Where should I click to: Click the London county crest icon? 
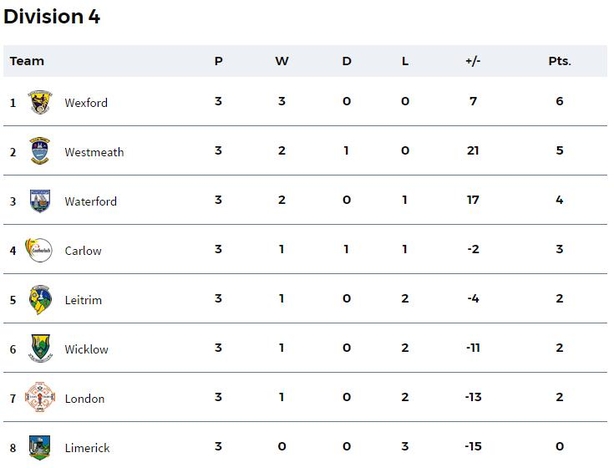pyautogui.click(x=40, y=397)
